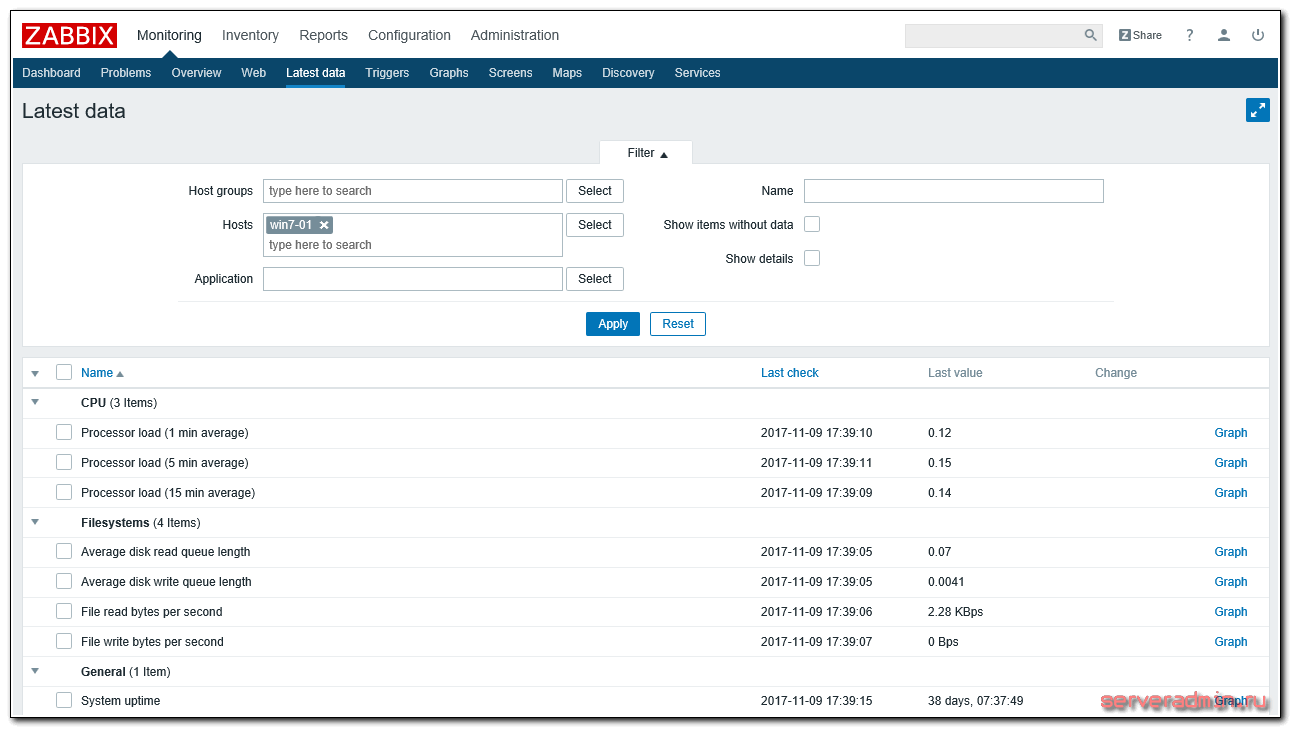Collapse the Filter panel tab
1292x729 pixels.
[646, 153]
